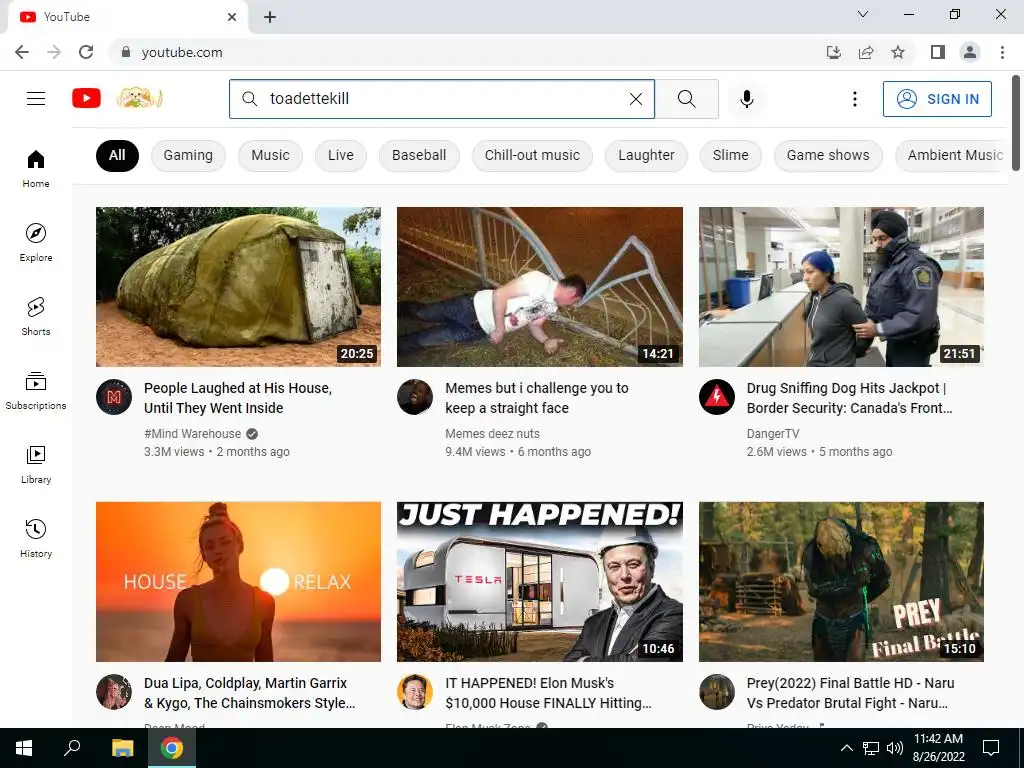This screenshot has width=1024, height=768.
Task: Click title People Laughed at His House
Action: click(x=238, y=398)
